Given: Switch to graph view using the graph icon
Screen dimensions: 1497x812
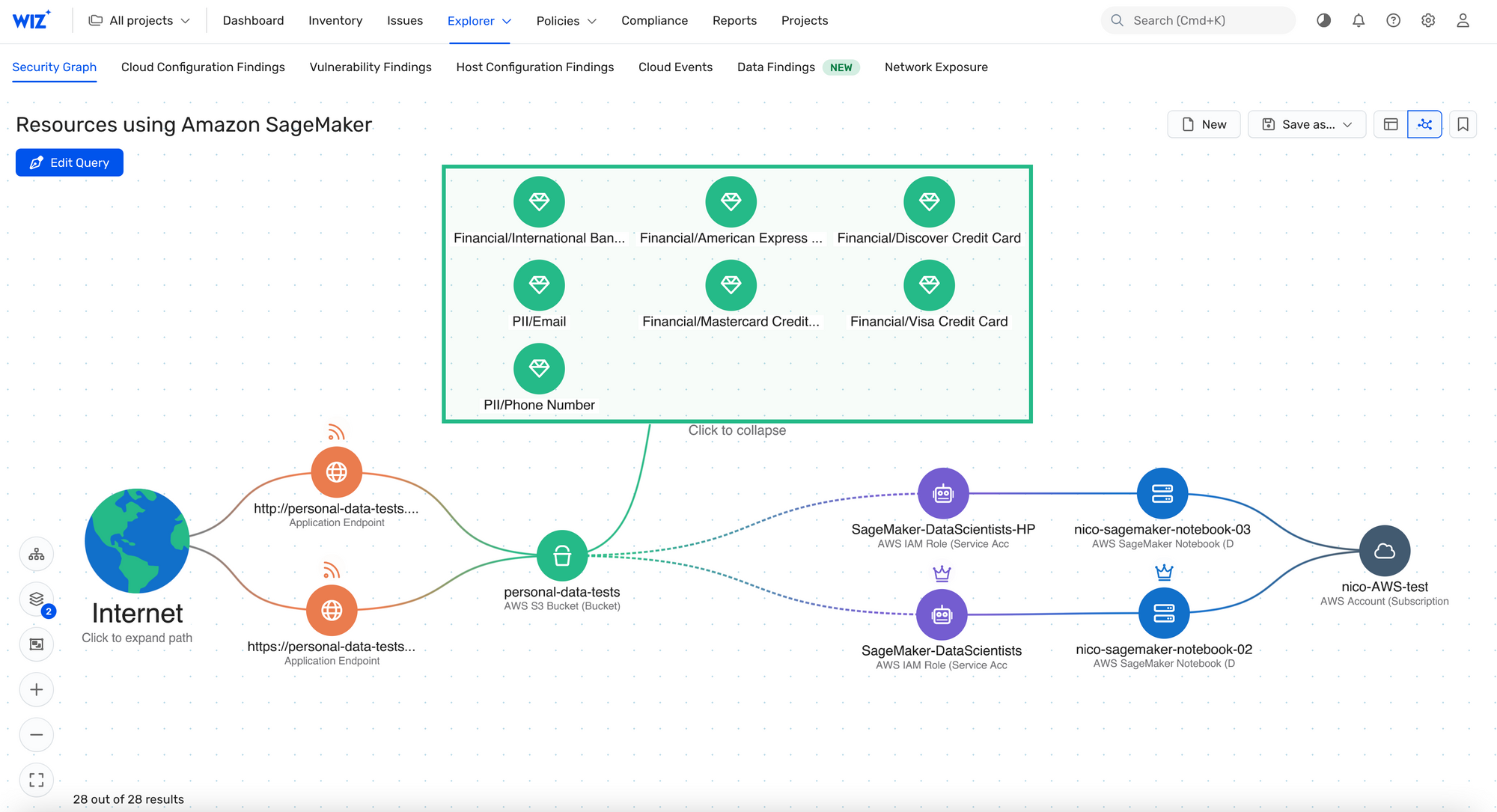Looking at the screenshot, I should [x=1425, y=124].
